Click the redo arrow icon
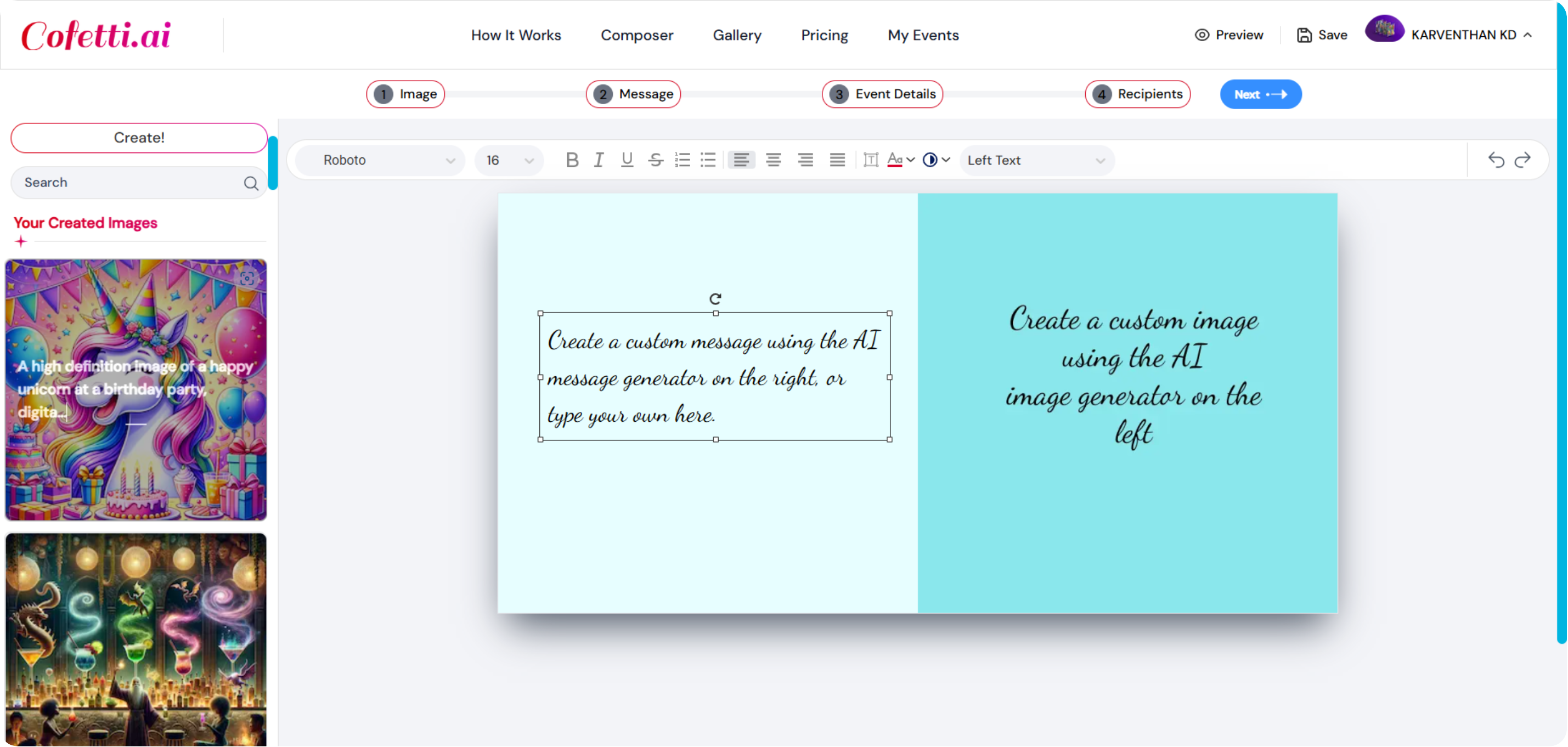Viewport: 1568px width, 747px height. coord(1525,159)
